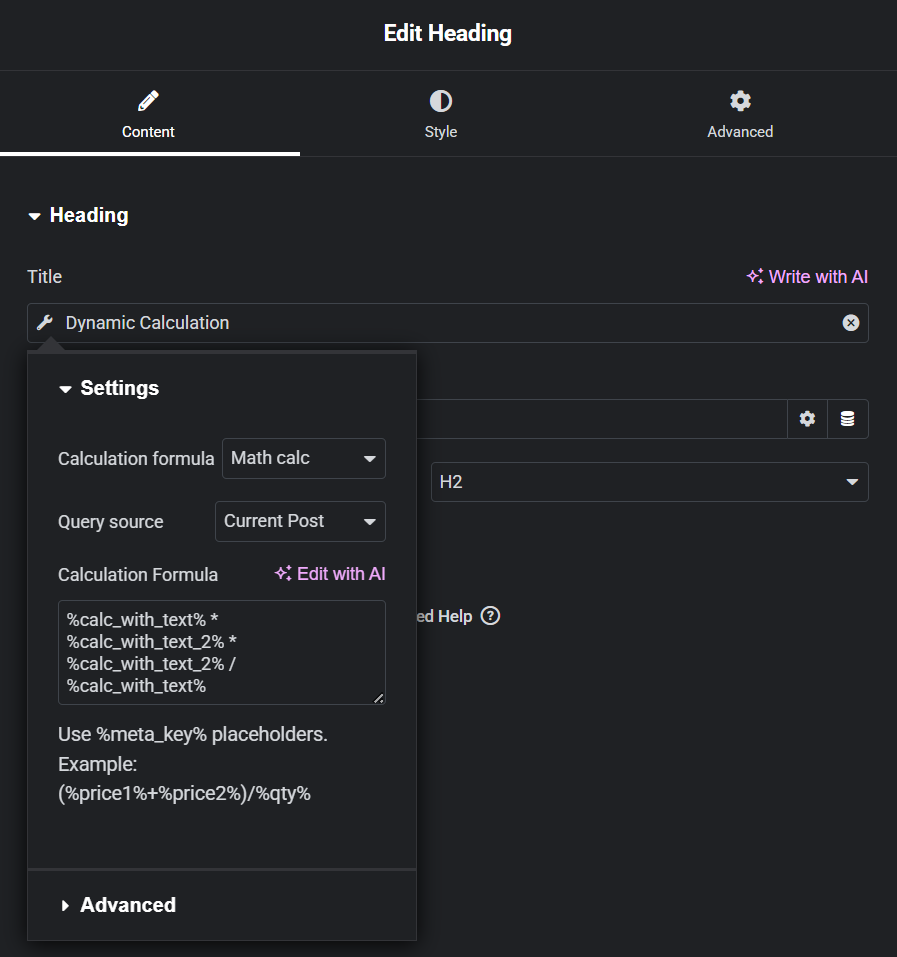Screen dimensions: 897x957
Task: Click the Link input field beside gear icon
Action: (602, 419)
